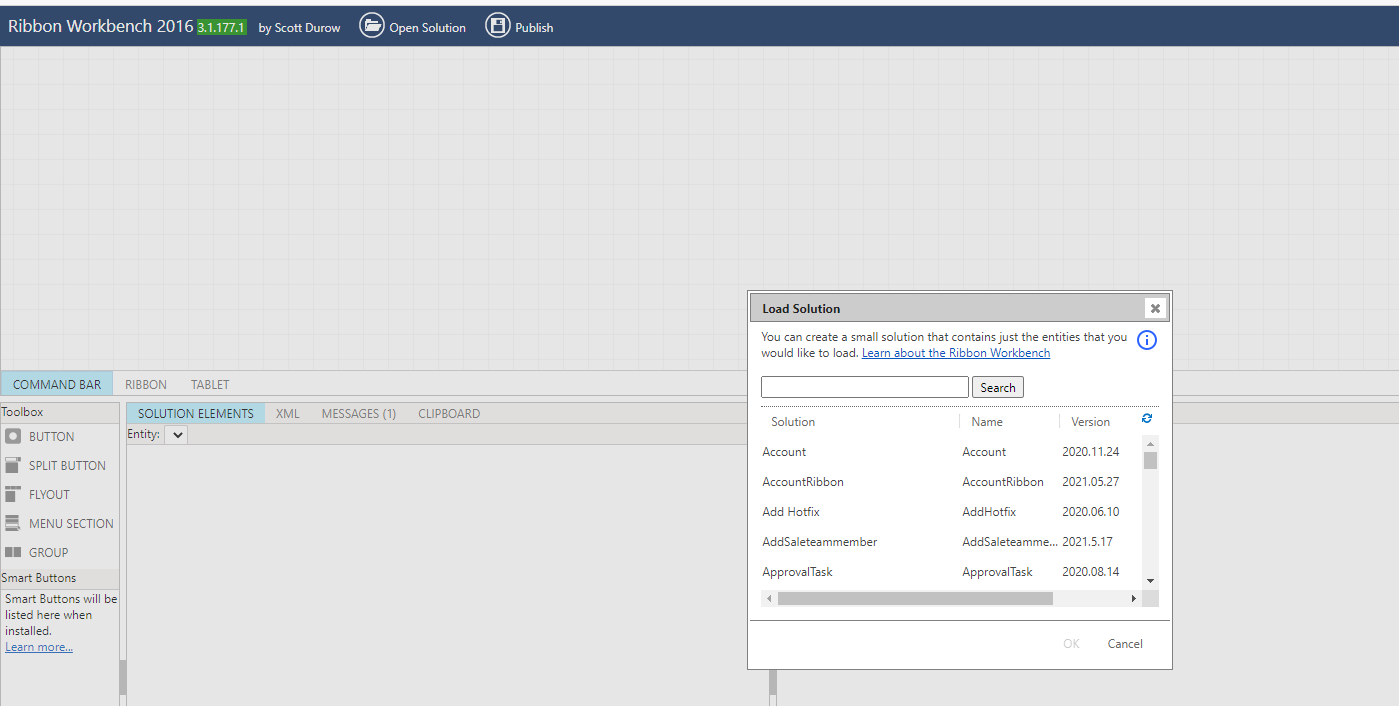Click the version number badge 3.1.177.1
1399x706 pixels.
[222, 28]
